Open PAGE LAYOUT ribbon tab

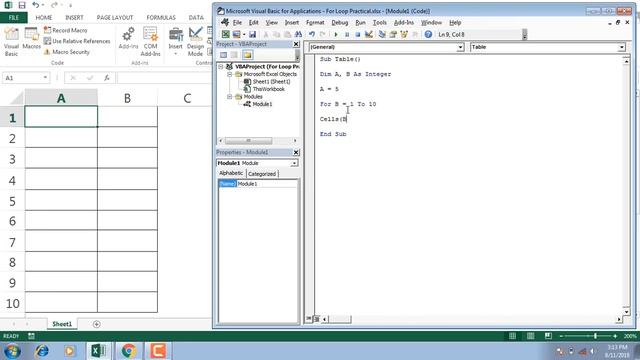click(x=115, y=18)
